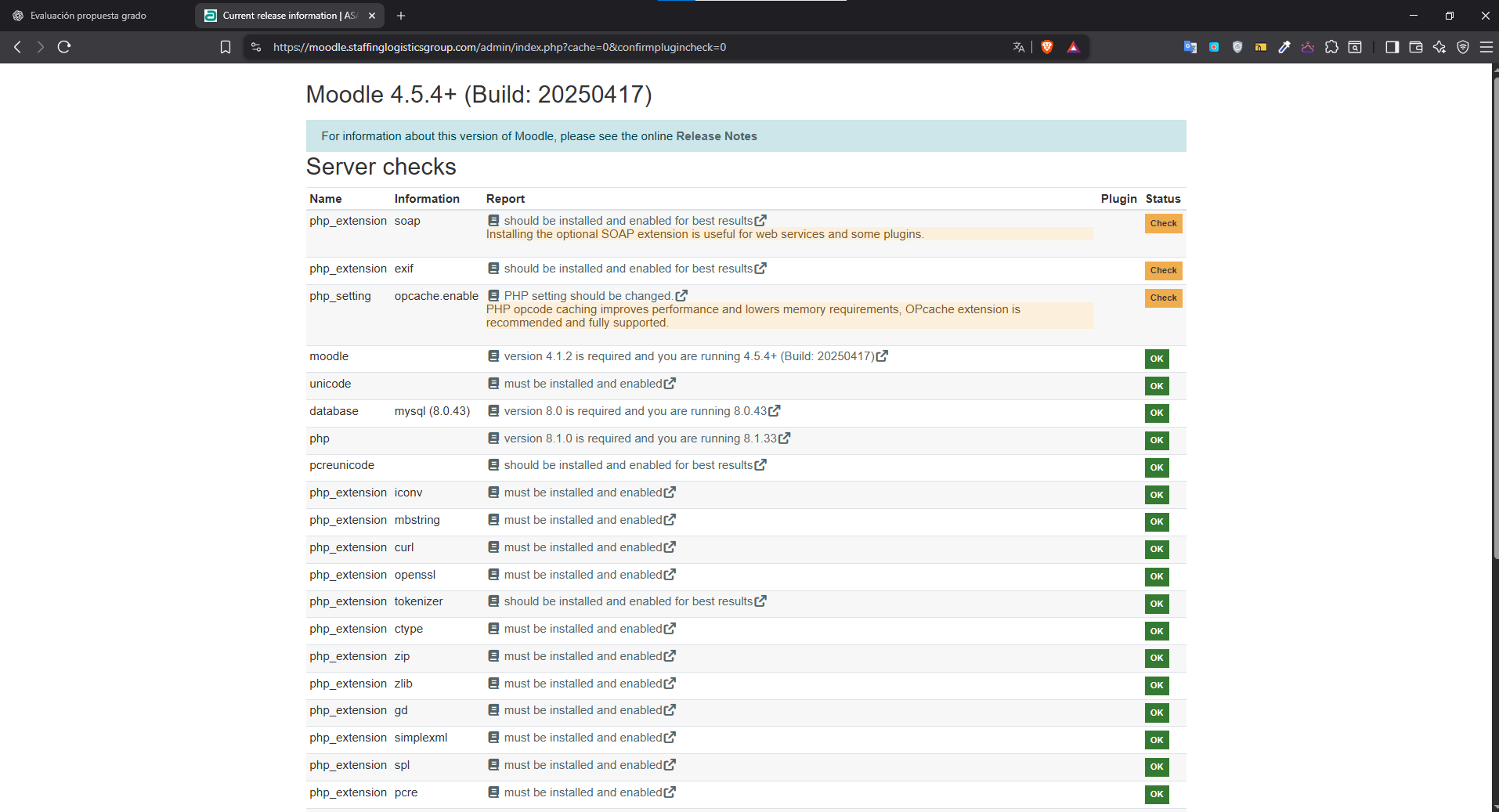Open the extensions puzzle piece menu
This screenshot has width=1499, height=812.
tap(1331, 47)
